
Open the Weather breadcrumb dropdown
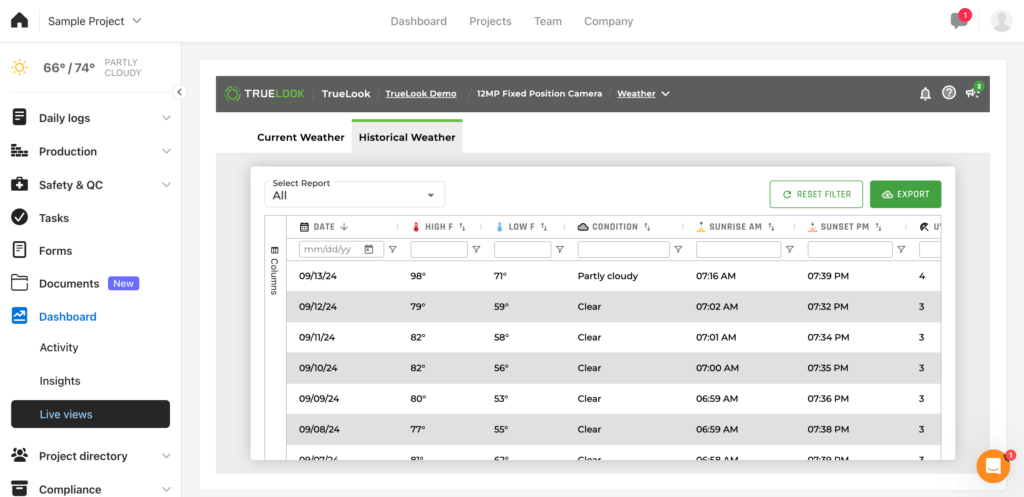tap(643, 93)
